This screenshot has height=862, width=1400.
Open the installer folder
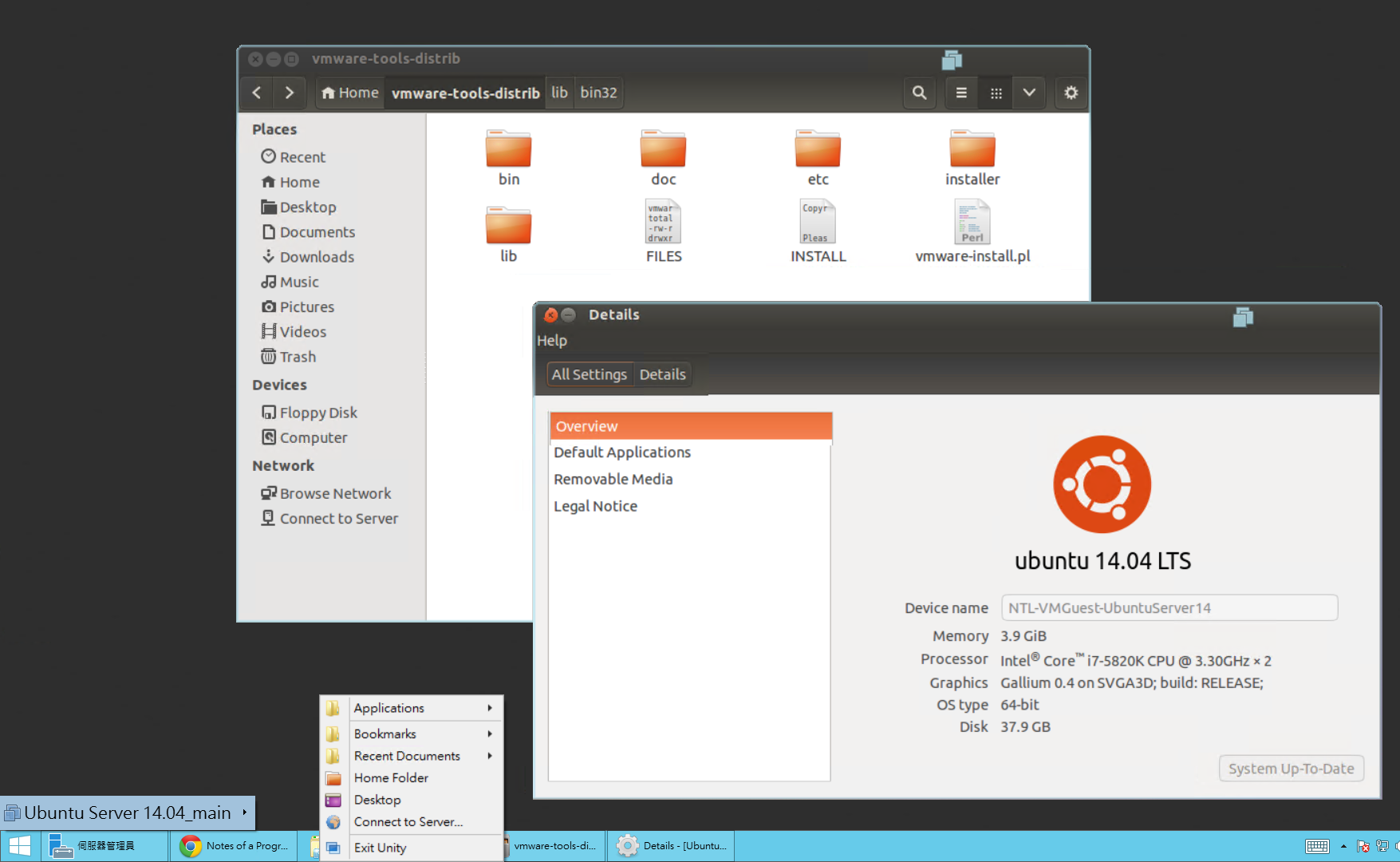[972, 158]
